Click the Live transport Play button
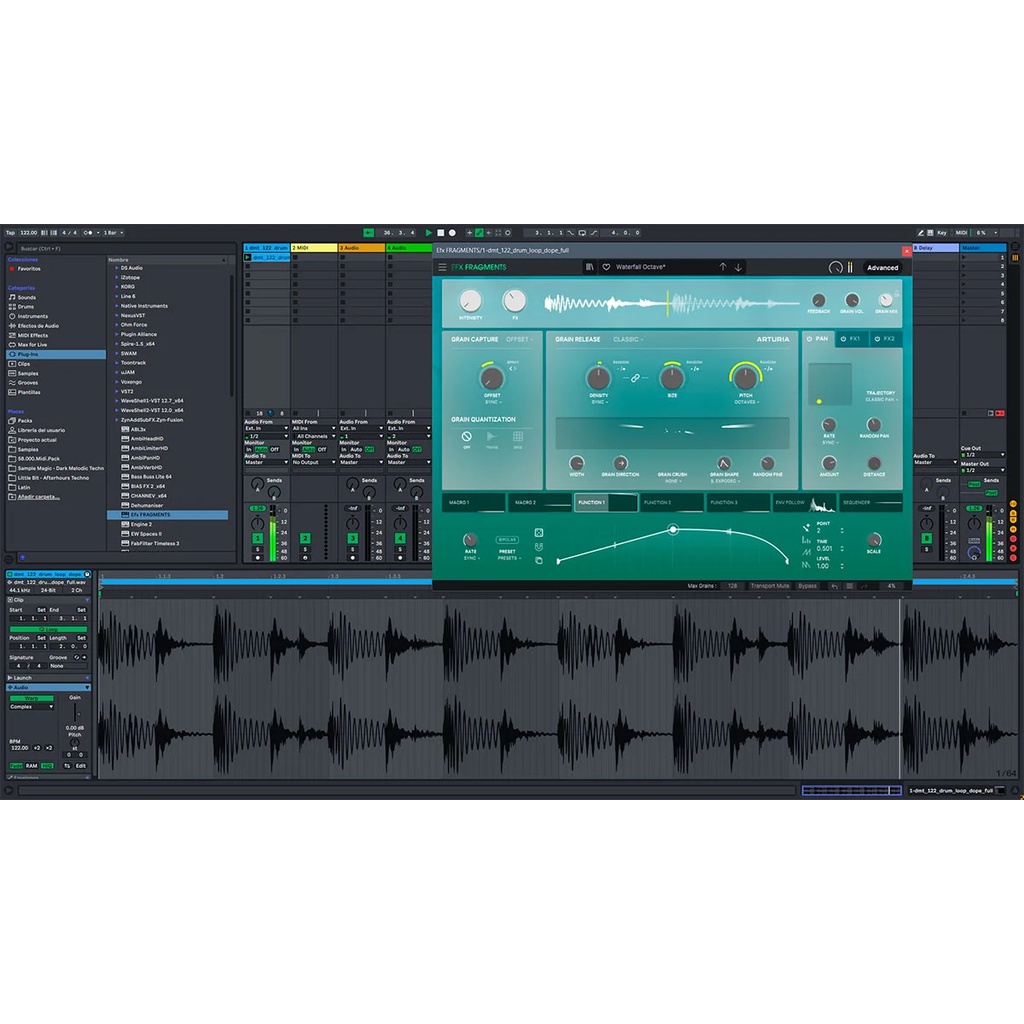The height and width of the screenshot is (1024, 1024). pyautogui.click(x=428, y=232)
